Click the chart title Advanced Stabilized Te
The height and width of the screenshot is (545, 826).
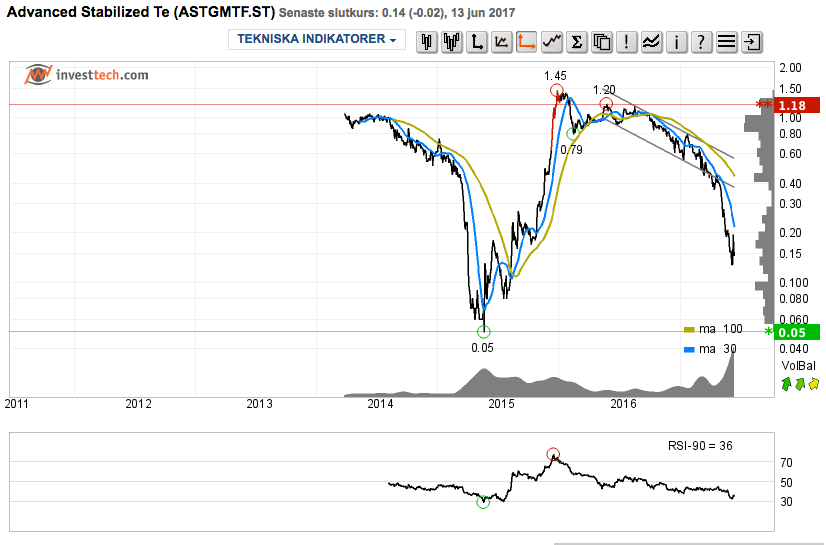[x=141, y=12]
